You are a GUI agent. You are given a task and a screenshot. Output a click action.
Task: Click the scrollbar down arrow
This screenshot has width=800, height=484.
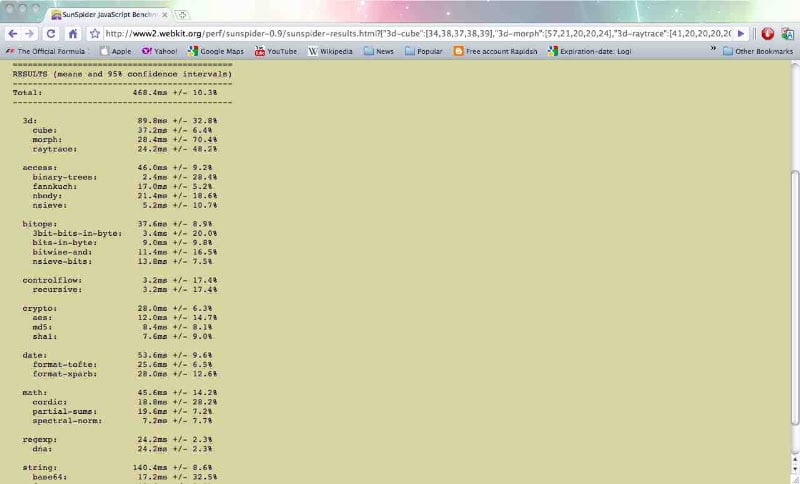795,469
